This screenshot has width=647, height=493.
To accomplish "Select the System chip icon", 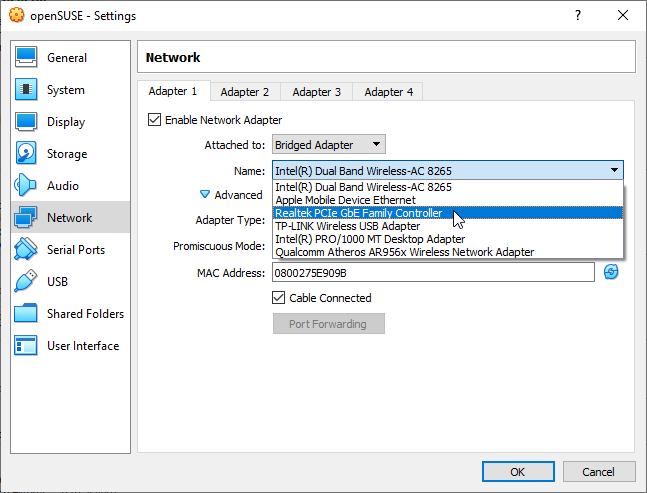I will pos(27,90).
